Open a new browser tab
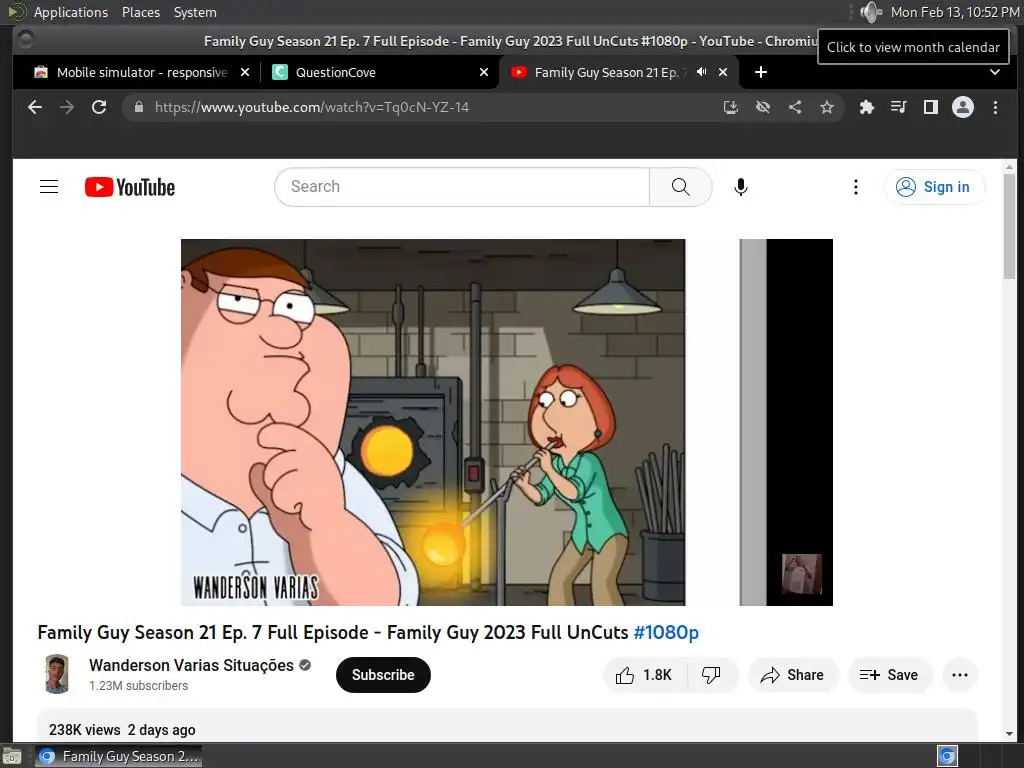Viewport: 1024px width, 768px height. [761, 72]
